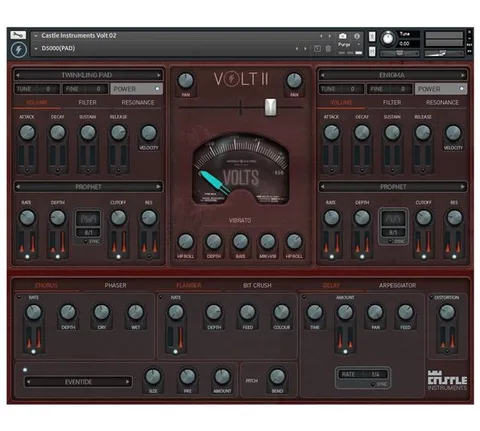Viewport: 480px width, 431px height.
Task: Step the TWINKLING PAD layer's PROPHET filter left
Action: 18,187
